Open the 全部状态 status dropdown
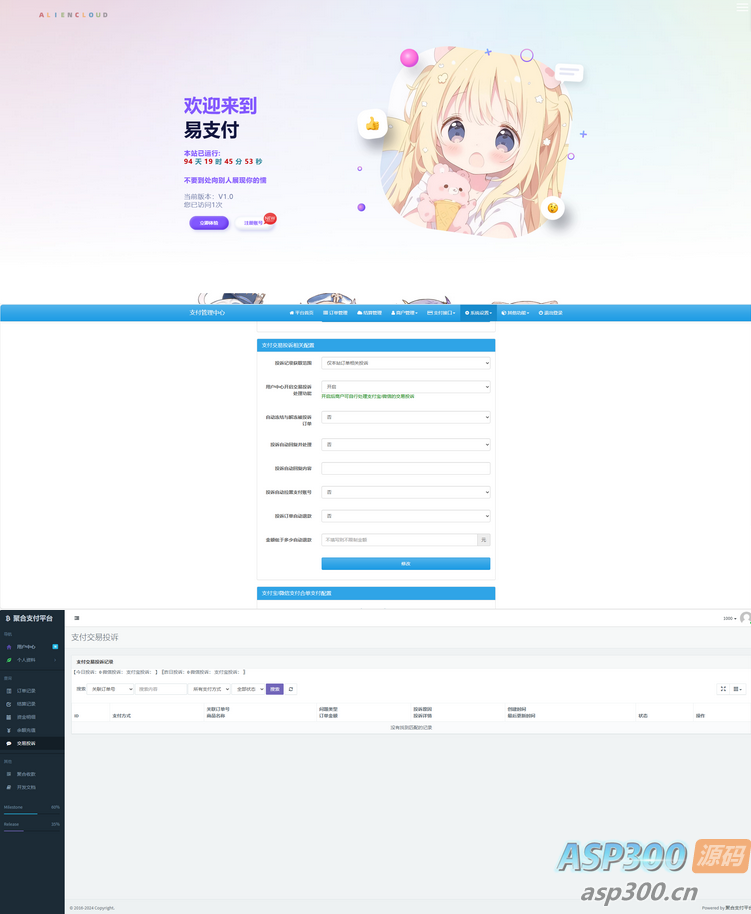 pos(249,689)
